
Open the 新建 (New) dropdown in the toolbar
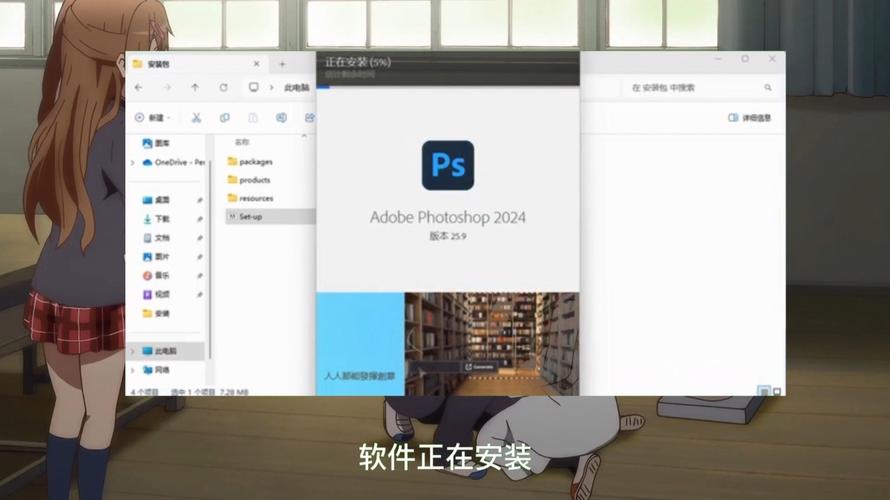pyautogui.click(x=153, y=117)
